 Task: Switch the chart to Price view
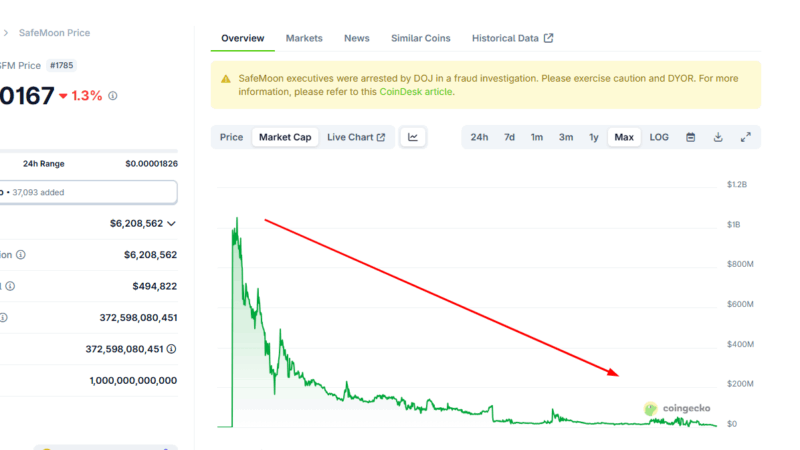click(231, 137)
